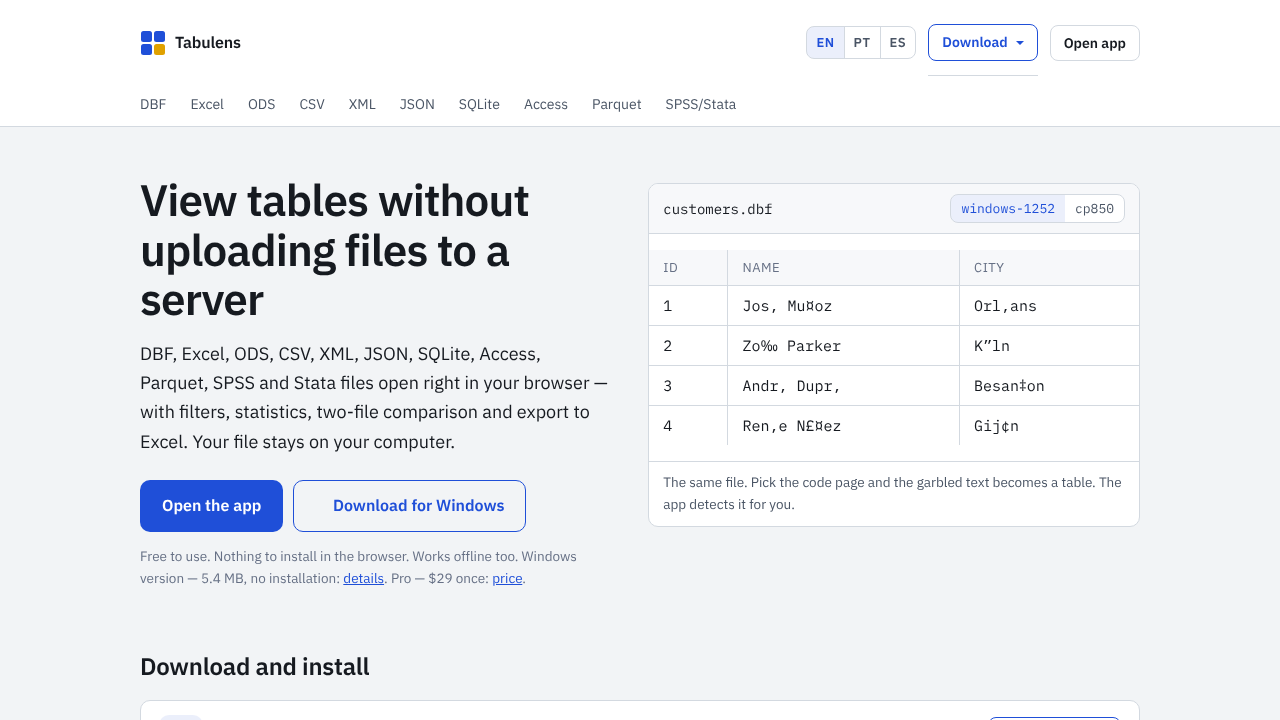Click the customers.dbf file name

click(x=718, y=209)
